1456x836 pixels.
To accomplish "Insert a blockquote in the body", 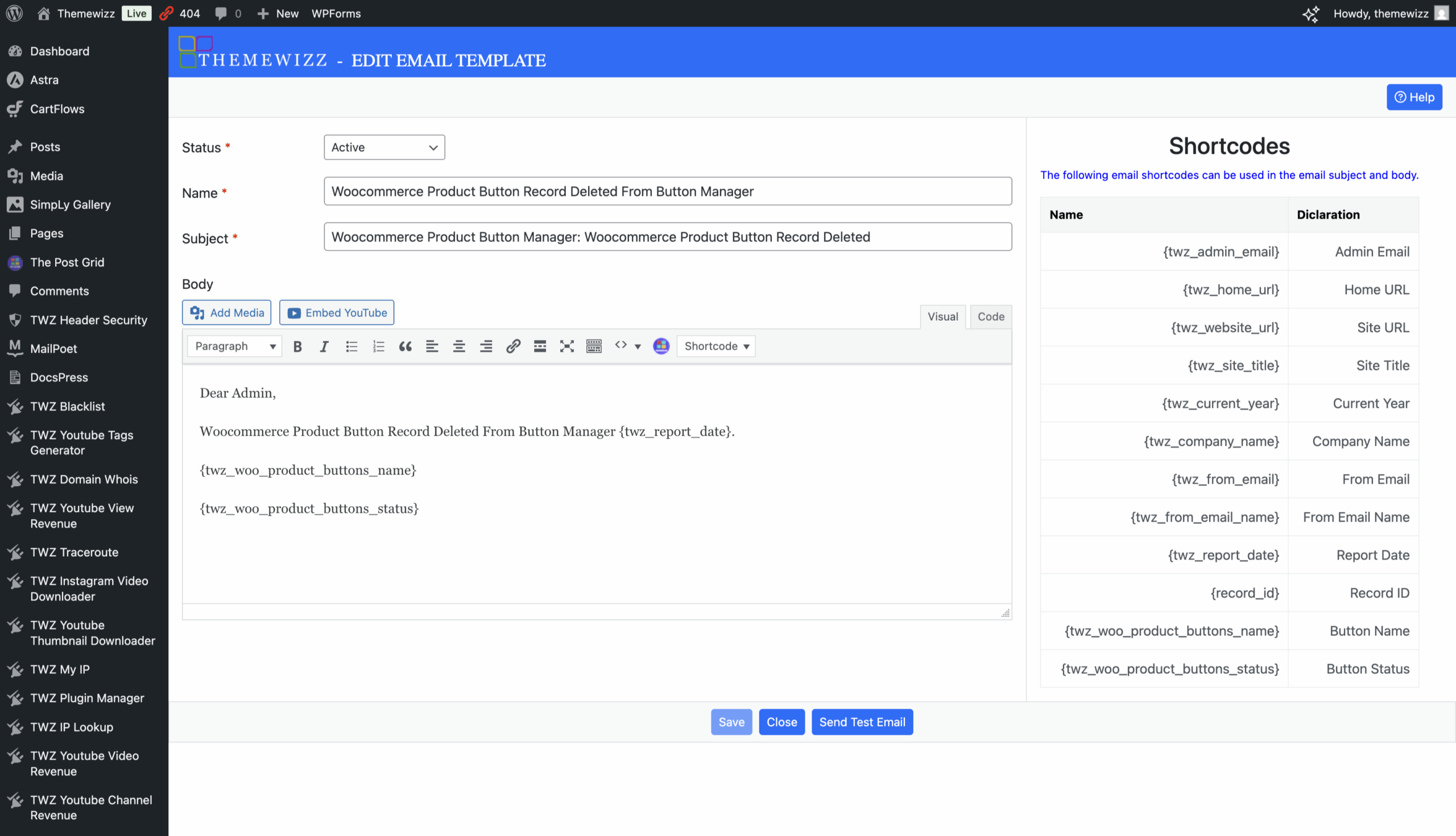I will [406, 346].
